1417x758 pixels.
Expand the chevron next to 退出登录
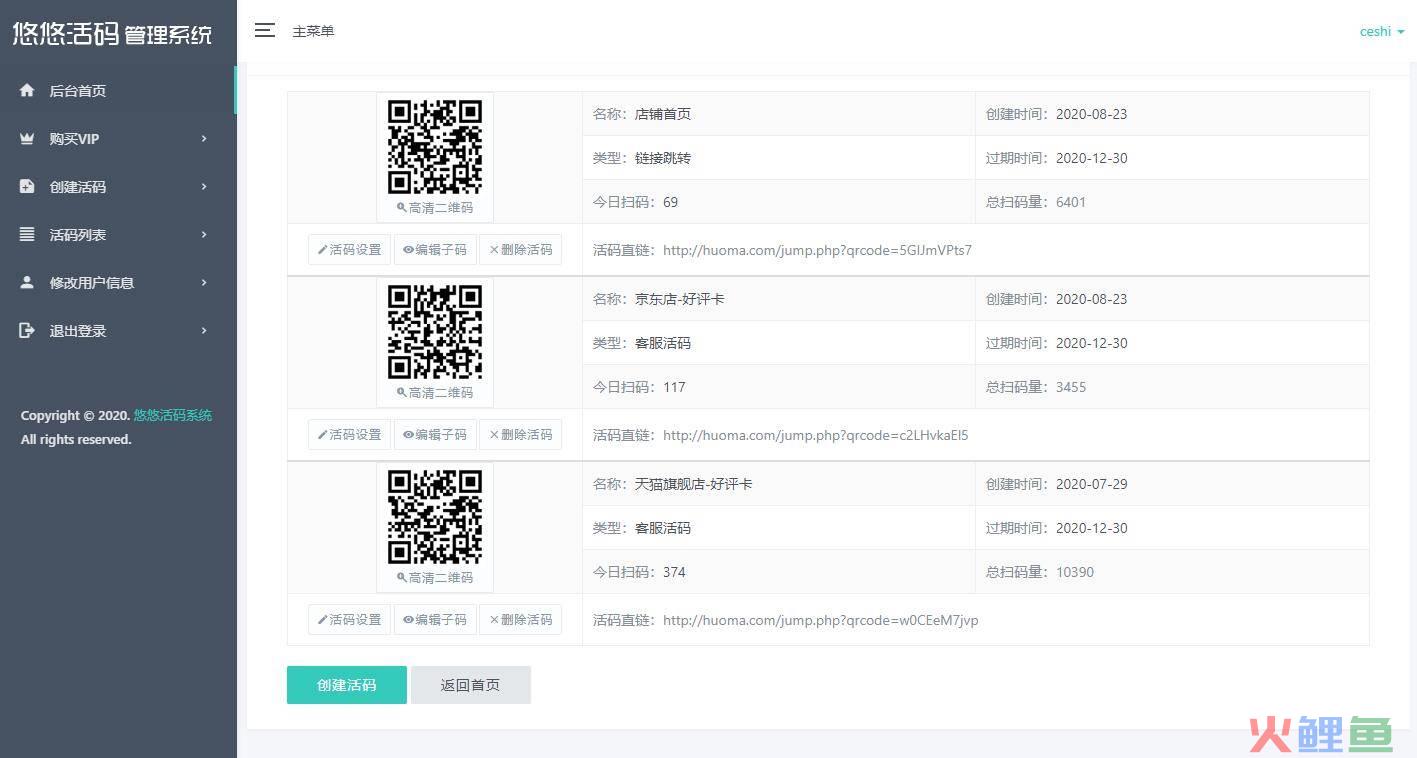204,330
